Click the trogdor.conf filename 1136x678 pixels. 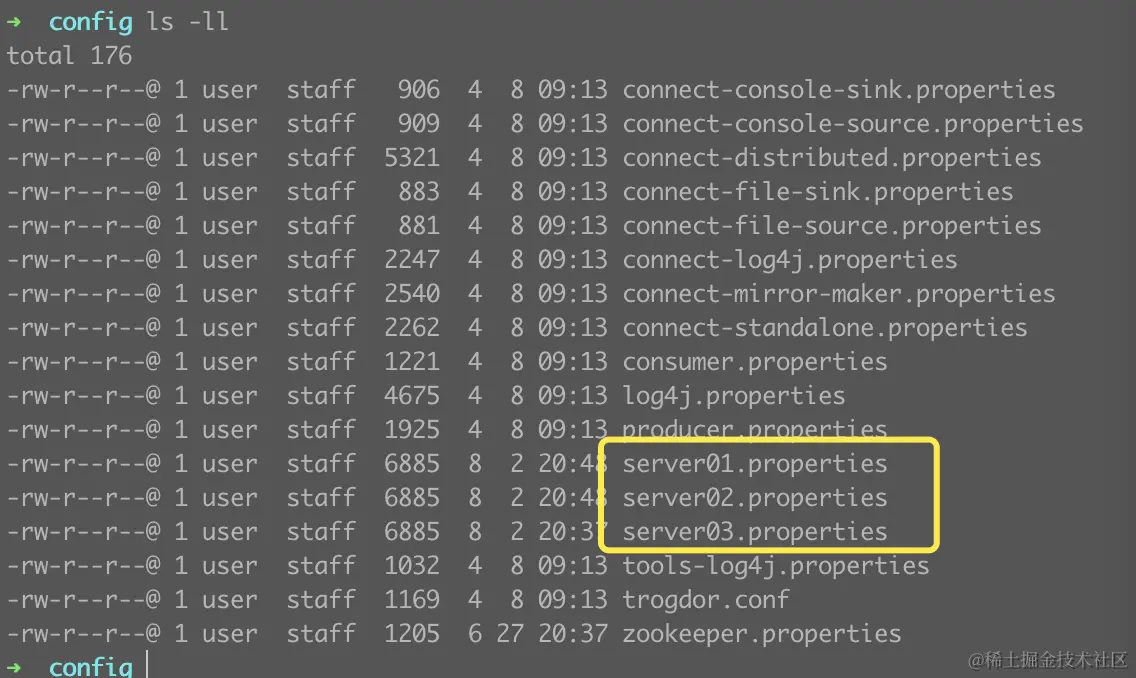(705, 600)
